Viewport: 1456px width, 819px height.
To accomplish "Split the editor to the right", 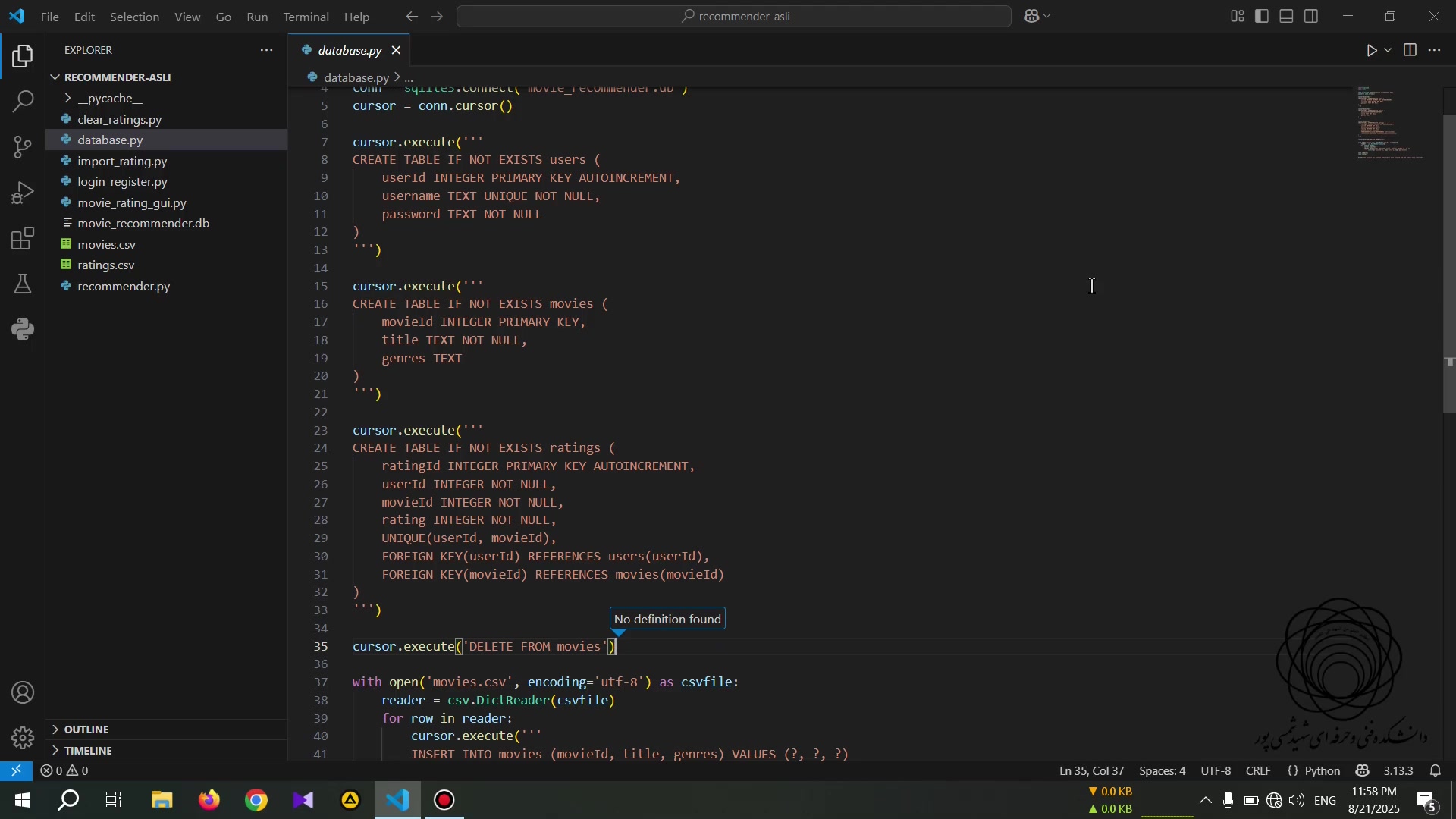I will point(1410,51).
